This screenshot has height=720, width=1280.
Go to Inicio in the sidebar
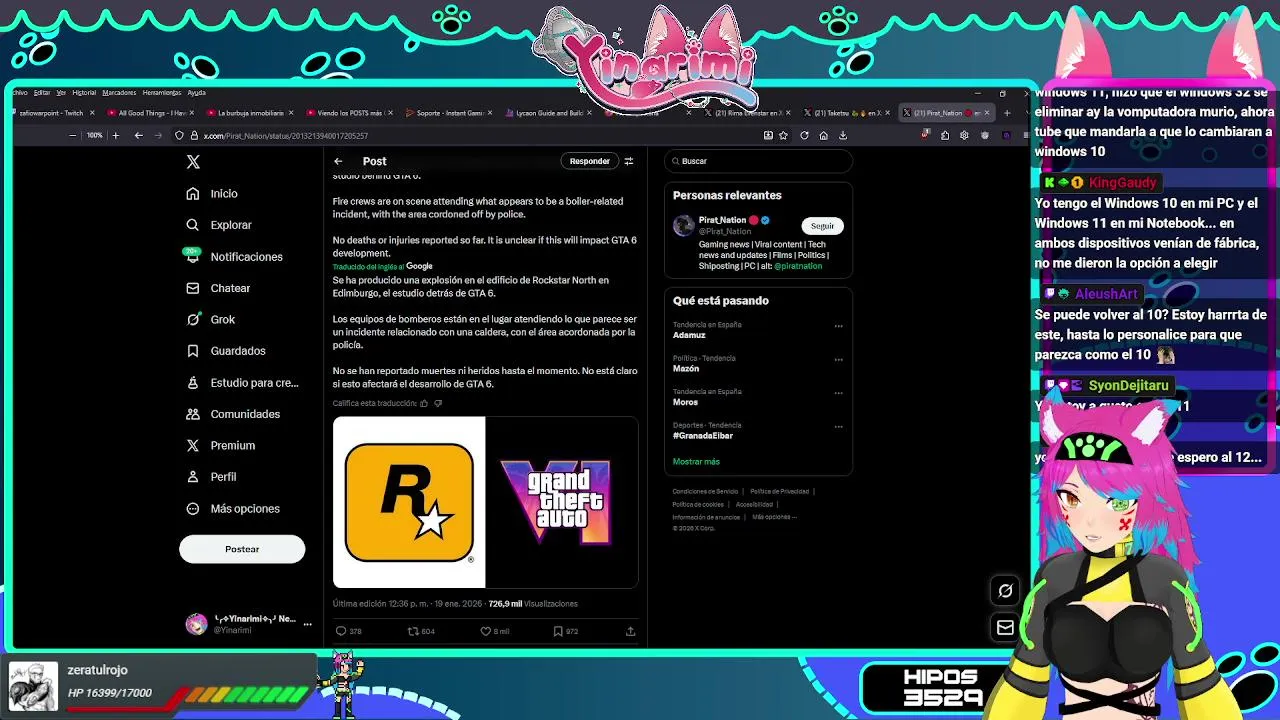pyautogui.click(x=212, y=193)
